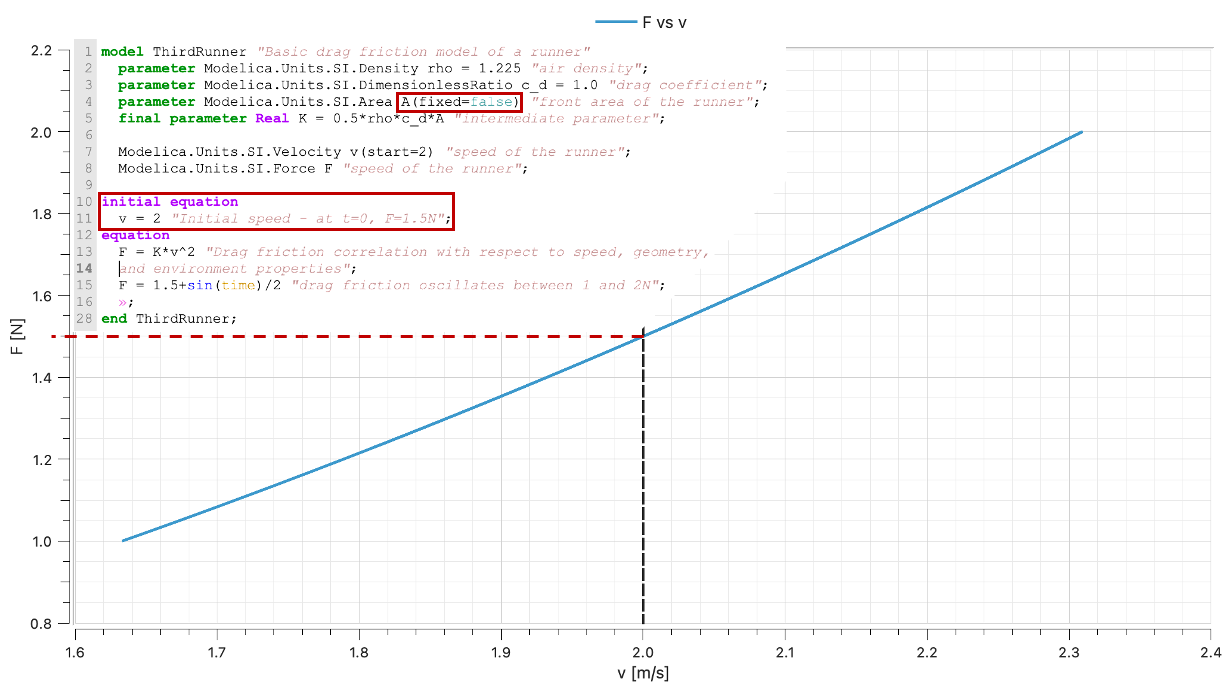Click line number 28 in the gutter

pyautogui.click(x=84, y=318)
